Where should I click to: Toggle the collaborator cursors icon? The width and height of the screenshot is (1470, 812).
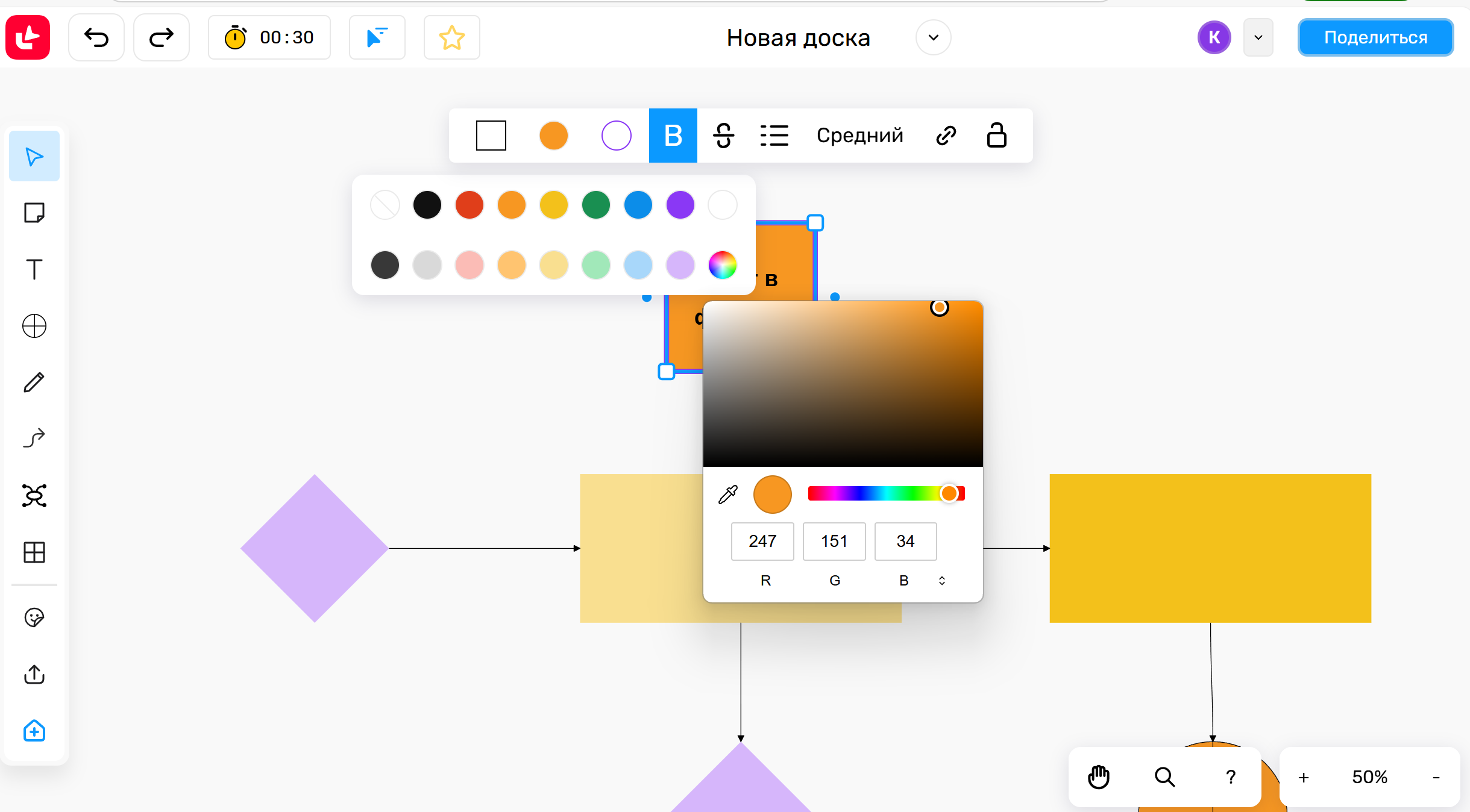pos(377,37)
